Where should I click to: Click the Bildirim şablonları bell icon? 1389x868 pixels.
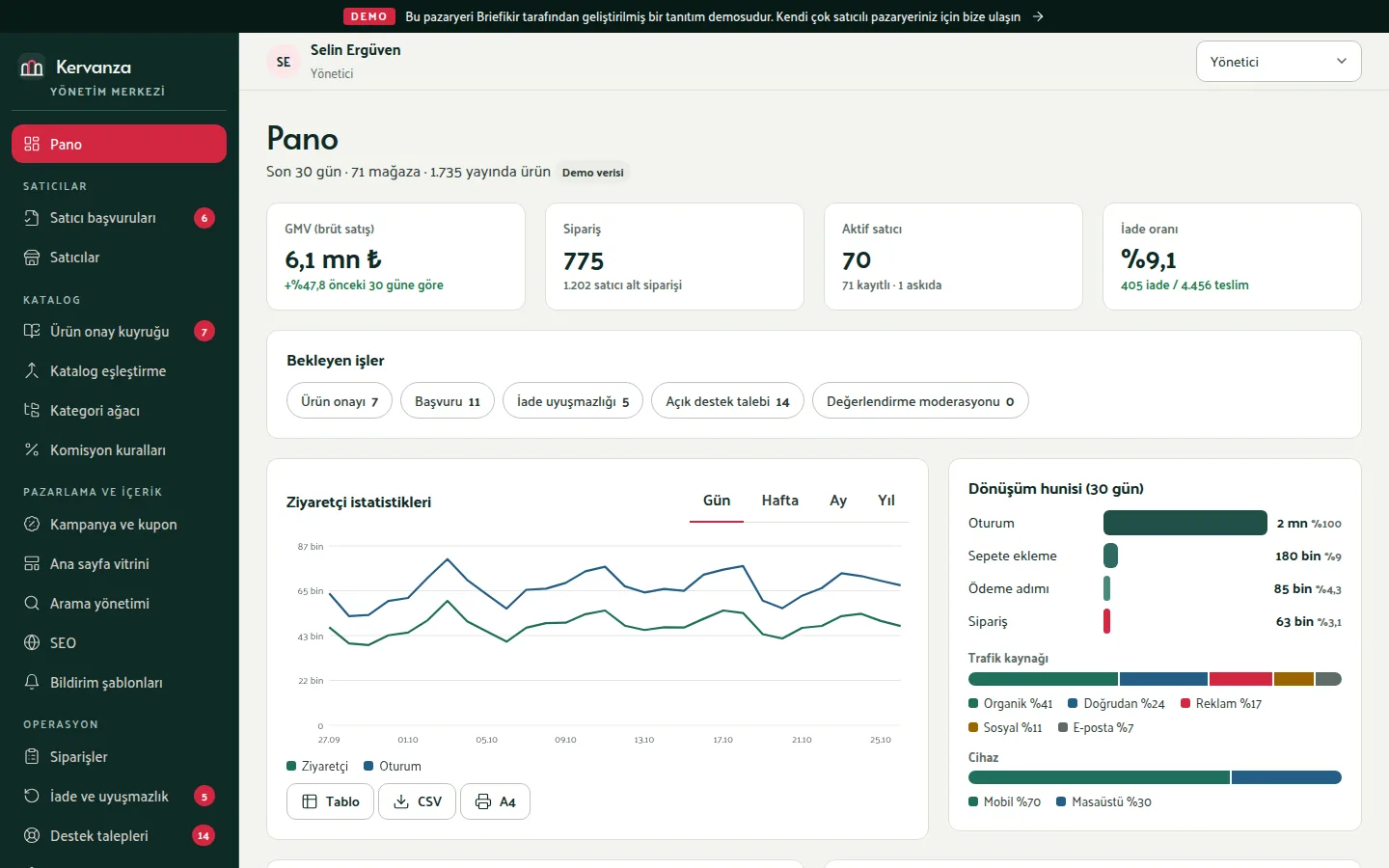coord(32,682)
